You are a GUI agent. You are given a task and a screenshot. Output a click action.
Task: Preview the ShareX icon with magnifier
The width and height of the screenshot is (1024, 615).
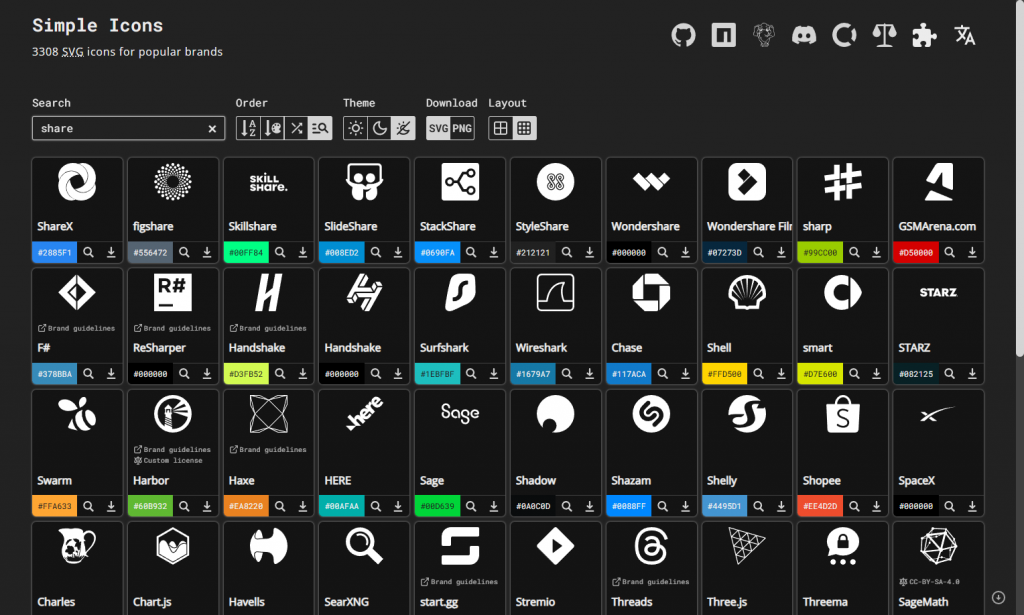pyautogui.click(x=88, y=252)
